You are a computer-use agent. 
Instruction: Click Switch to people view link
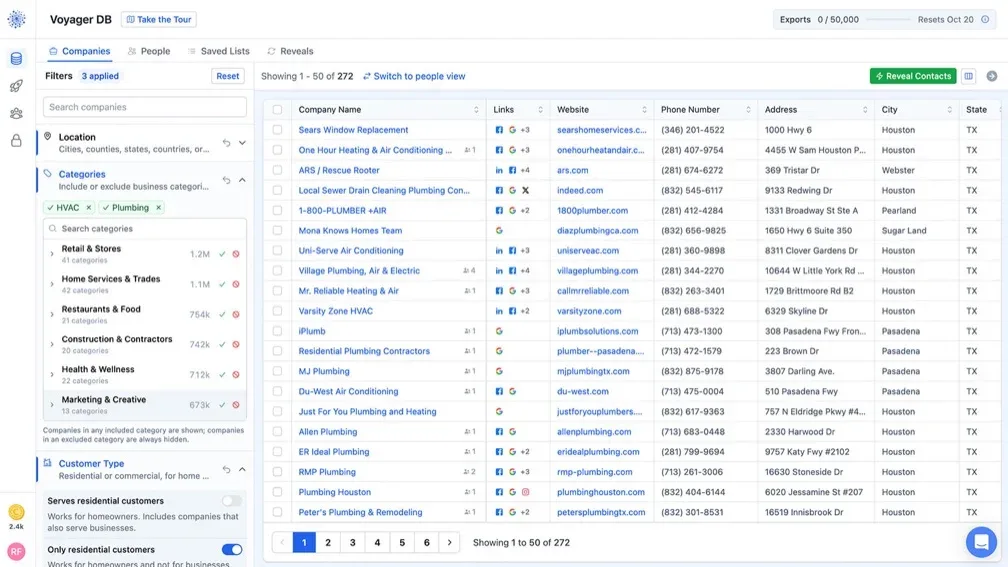[414, 76]
